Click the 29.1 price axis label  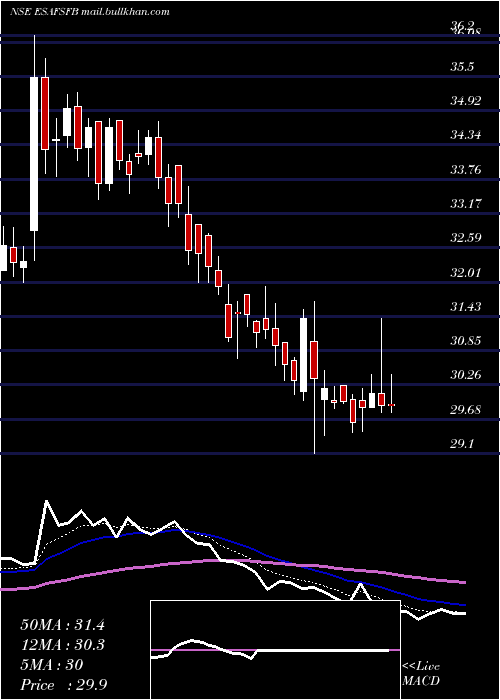coord(462,444)
